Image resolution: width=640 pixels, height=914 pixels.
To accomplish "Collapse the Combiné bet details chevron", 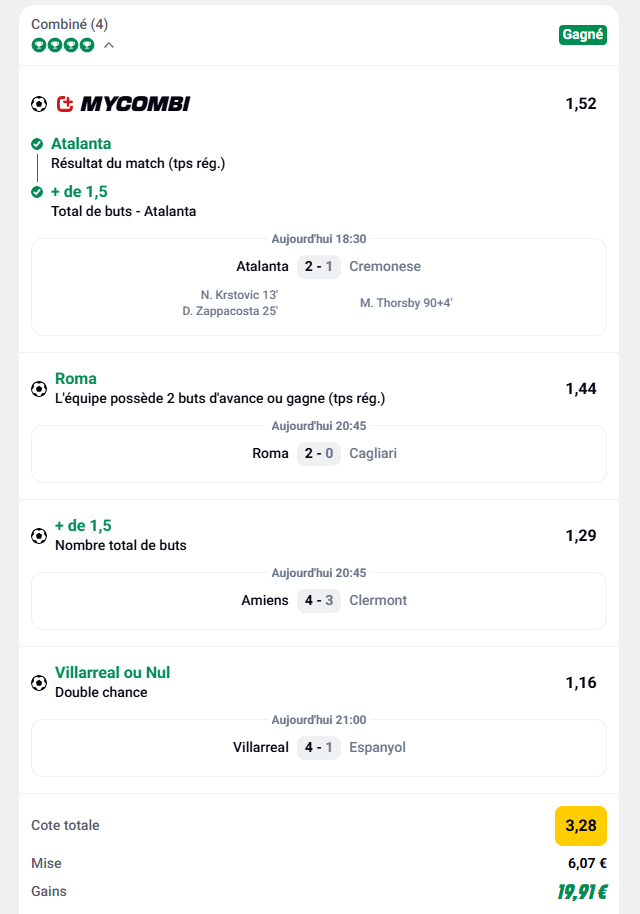I will point(109,45).
